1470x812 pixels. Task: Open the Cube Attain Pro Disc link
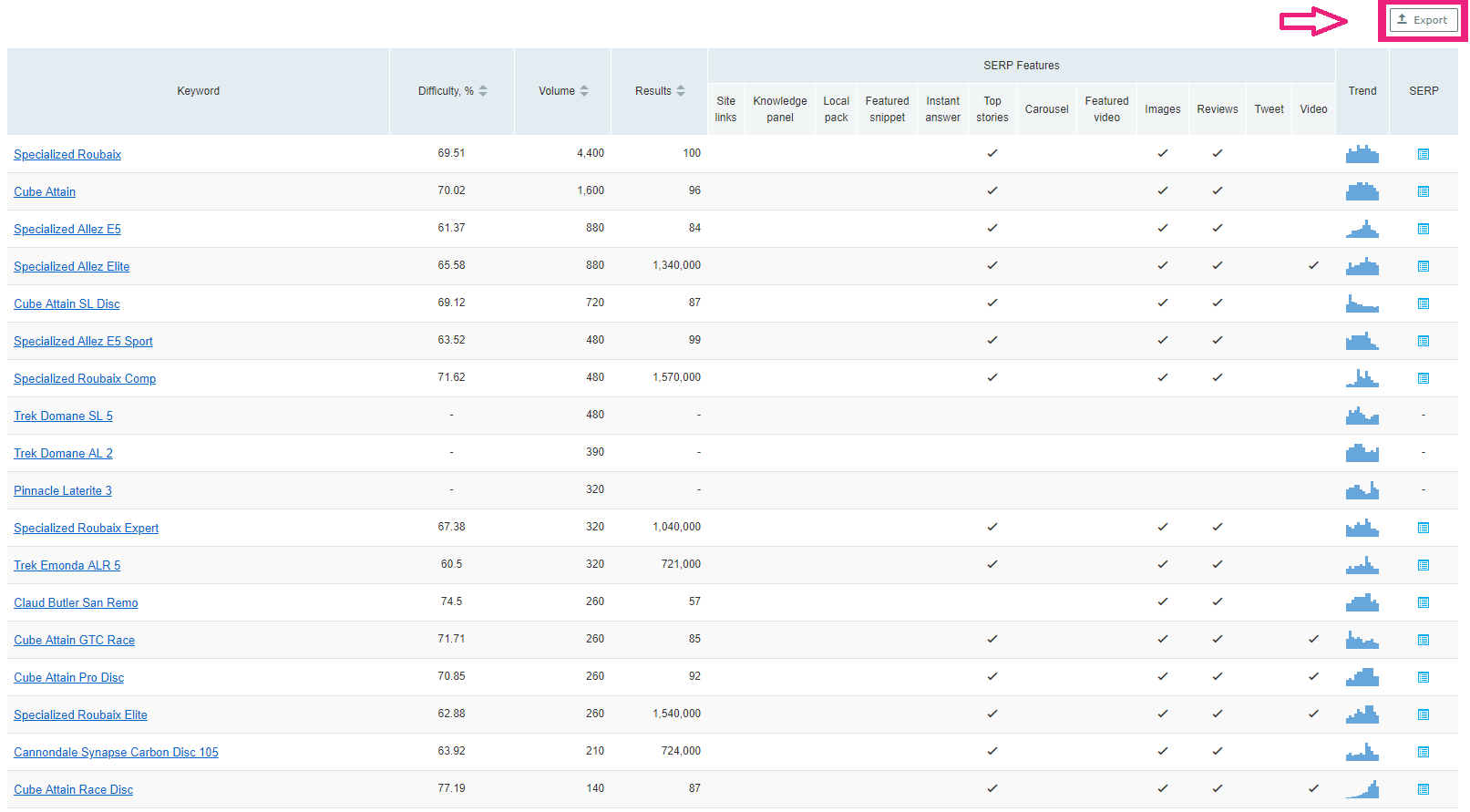click(68, 678)
